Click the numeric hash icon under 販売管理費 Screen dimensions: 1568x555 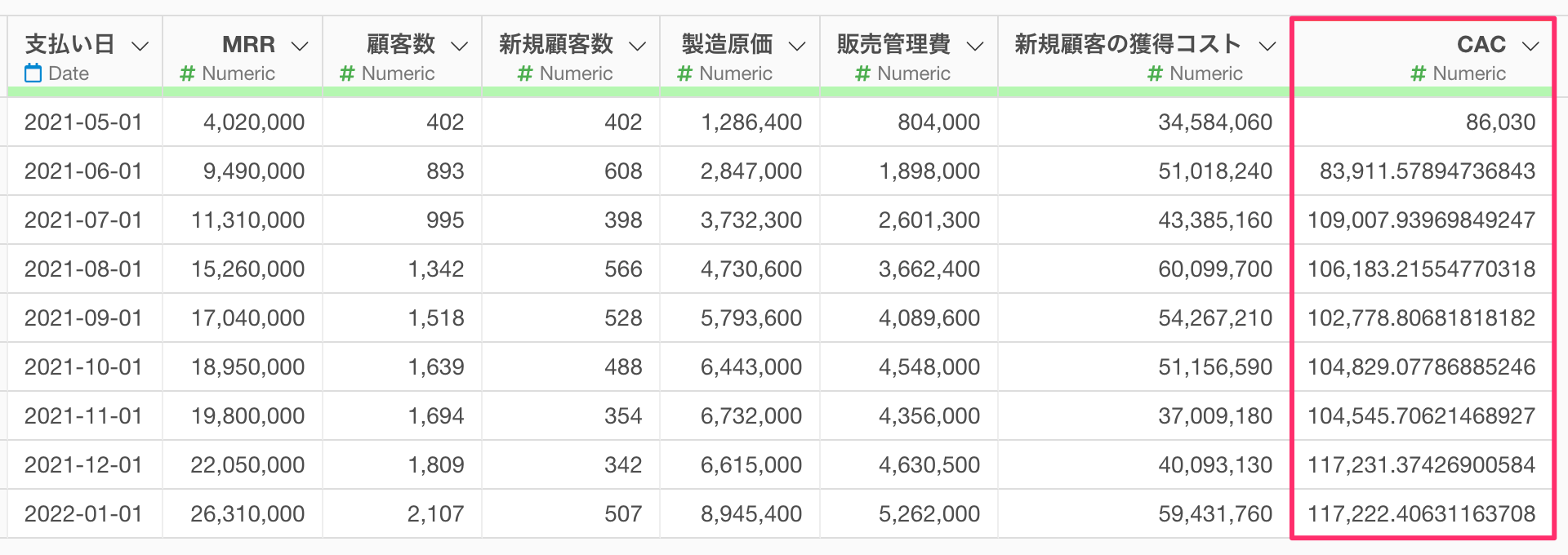pyautogui.click(x=862, y=74)
